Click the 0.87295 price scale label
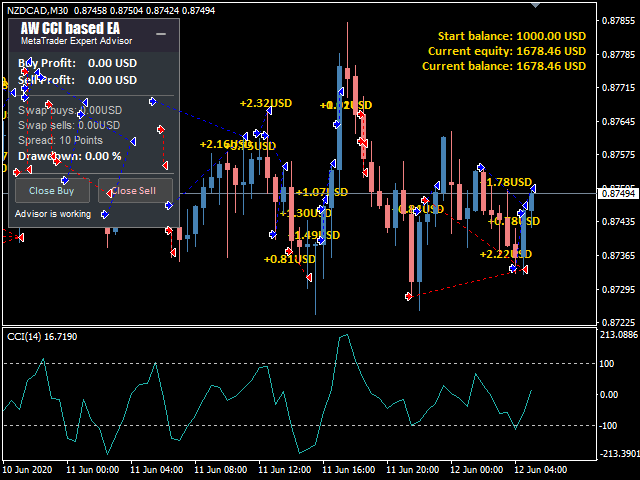 (x=618, y=289)
